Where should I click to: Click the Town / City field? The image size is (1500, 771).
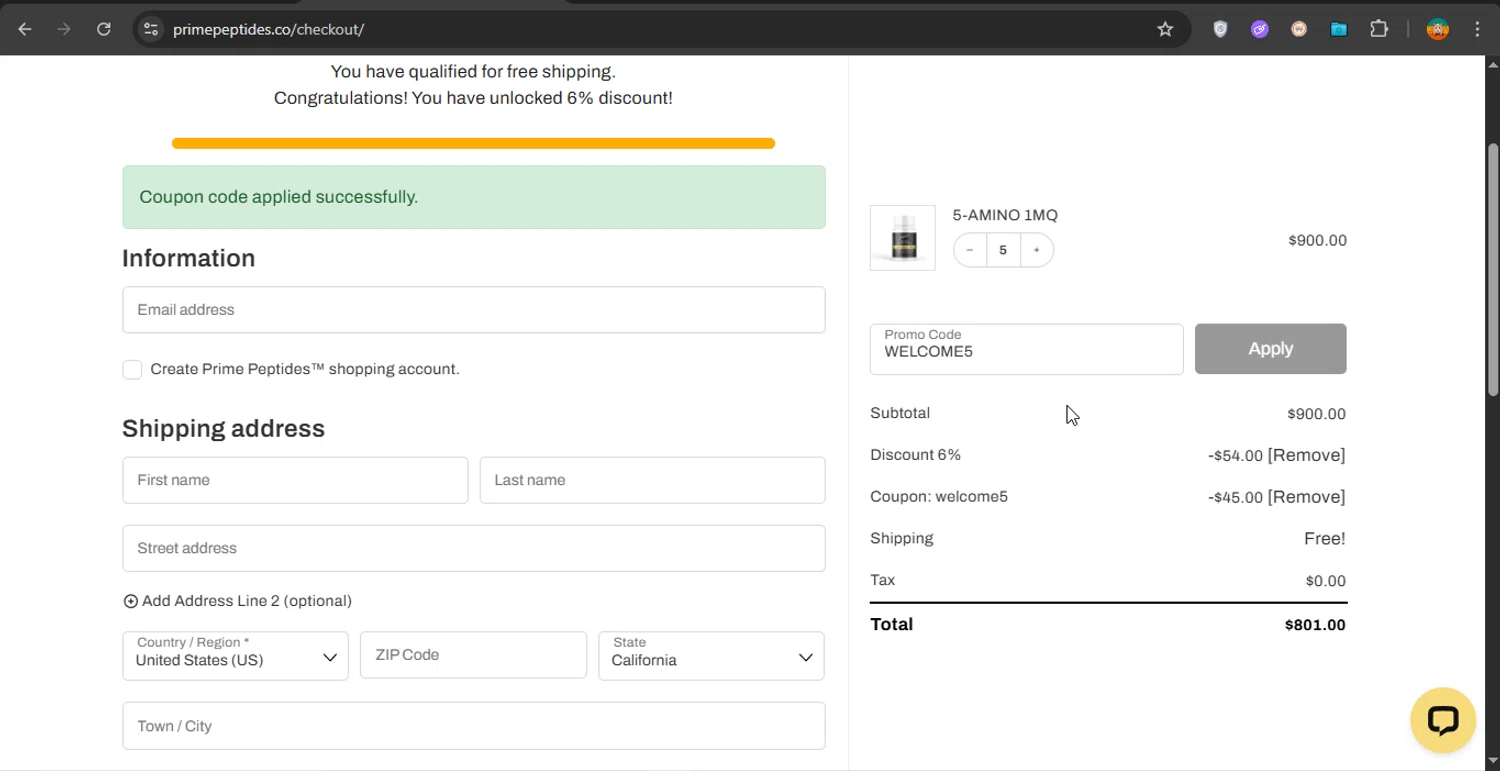pos(474,726)
